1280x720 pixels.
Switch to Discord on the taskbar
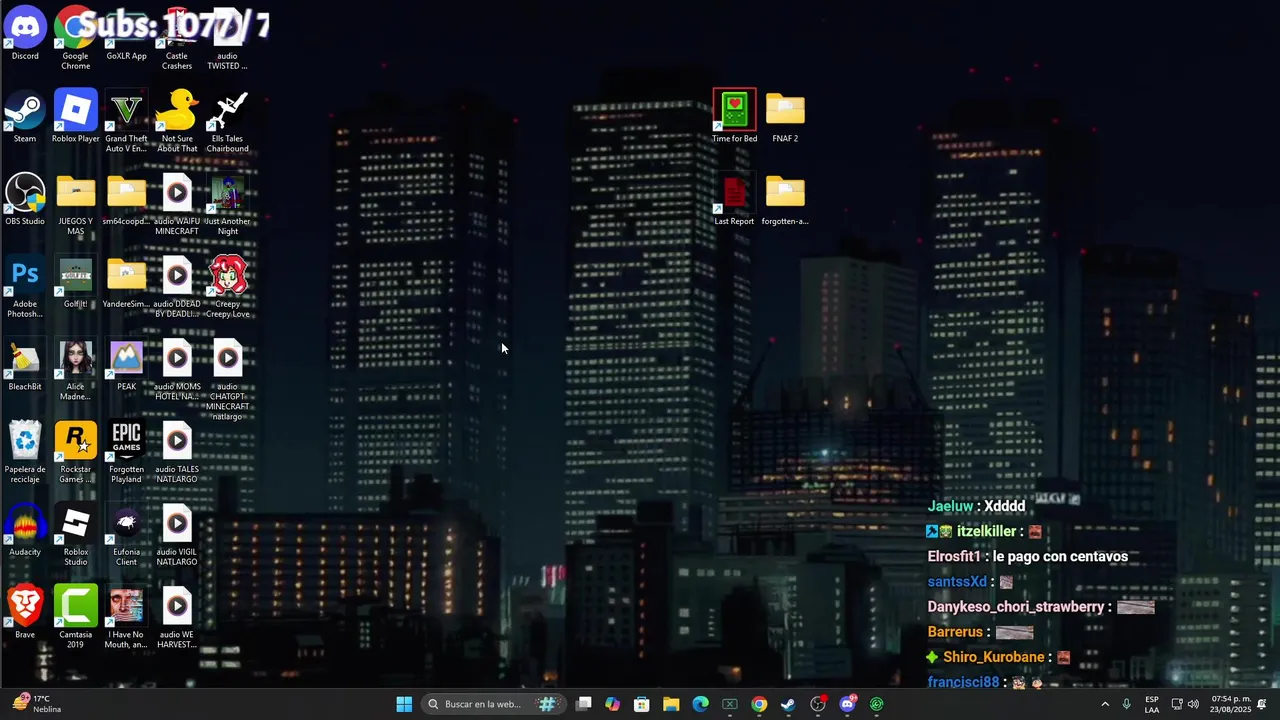pyautogui.click(x=848, y=704)
